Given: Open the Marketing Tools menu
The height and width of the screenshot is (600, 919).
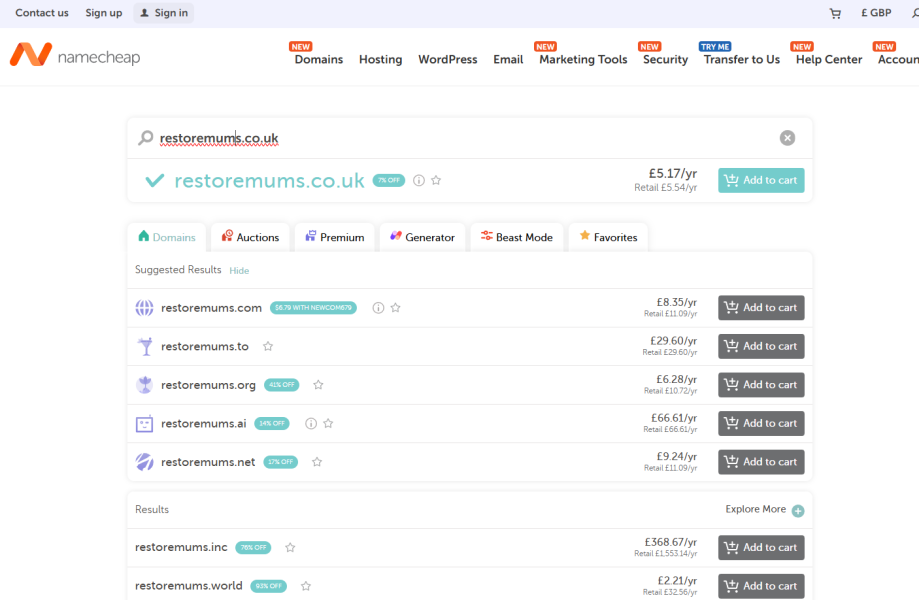Looking at the screenshot, I should pyautogui.click(x=583, y=59).
